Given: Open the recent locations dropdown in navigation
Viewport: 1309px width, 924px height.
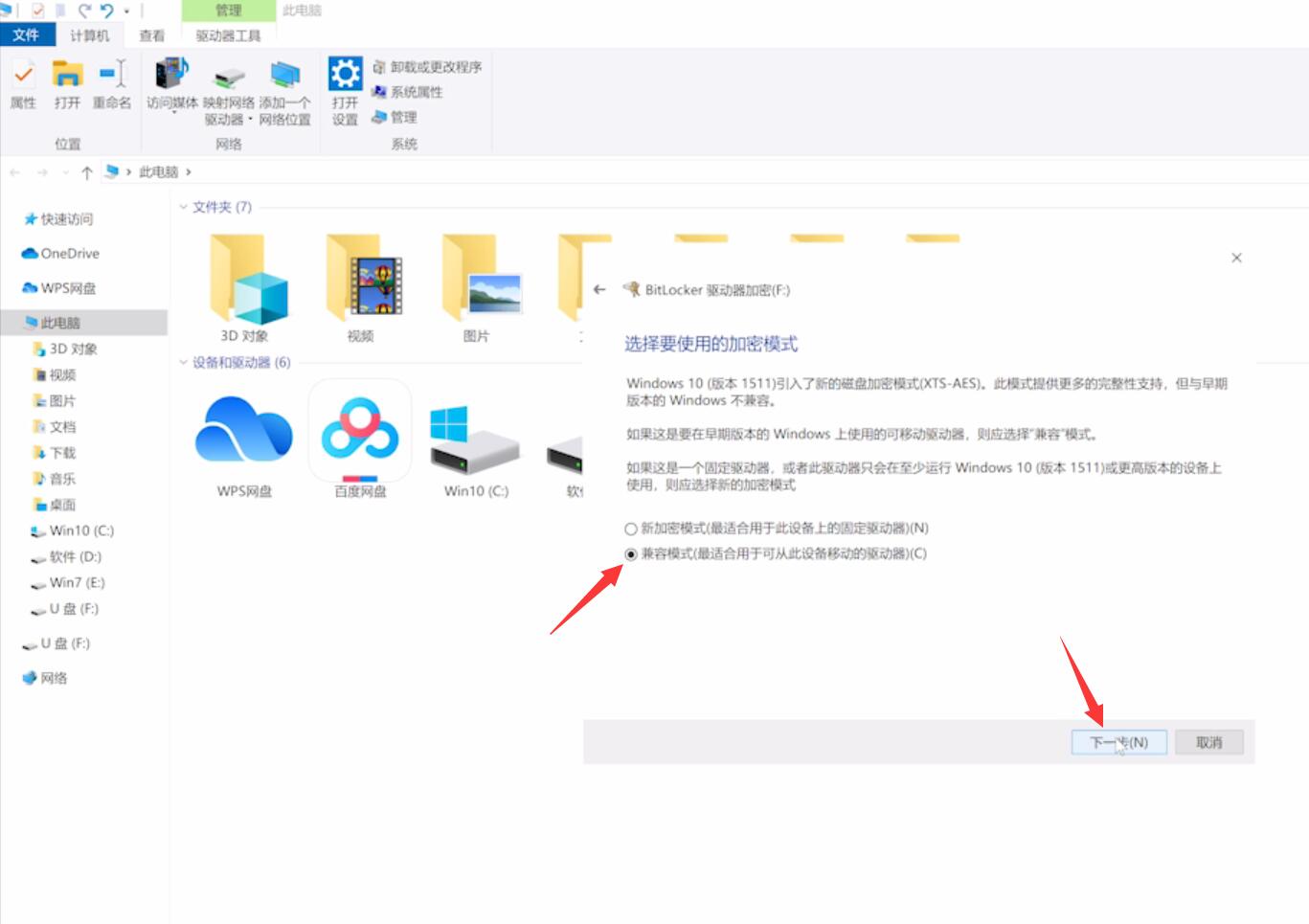Looking at the screenshot, I should coord(65,172).
